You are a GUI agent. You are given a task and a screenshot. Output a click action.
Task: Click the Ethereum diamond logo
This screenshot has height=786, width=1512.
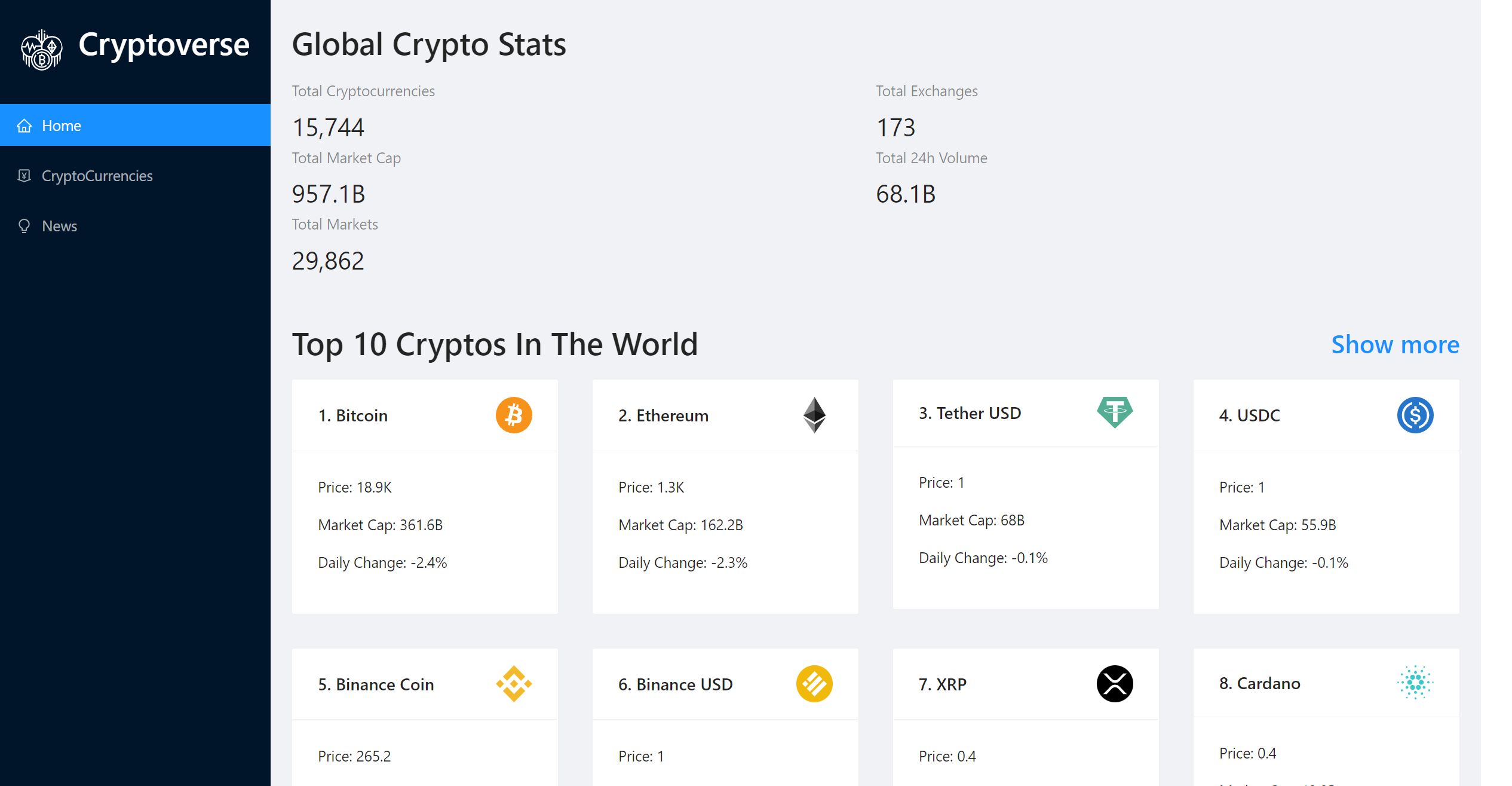pos(814,415)
